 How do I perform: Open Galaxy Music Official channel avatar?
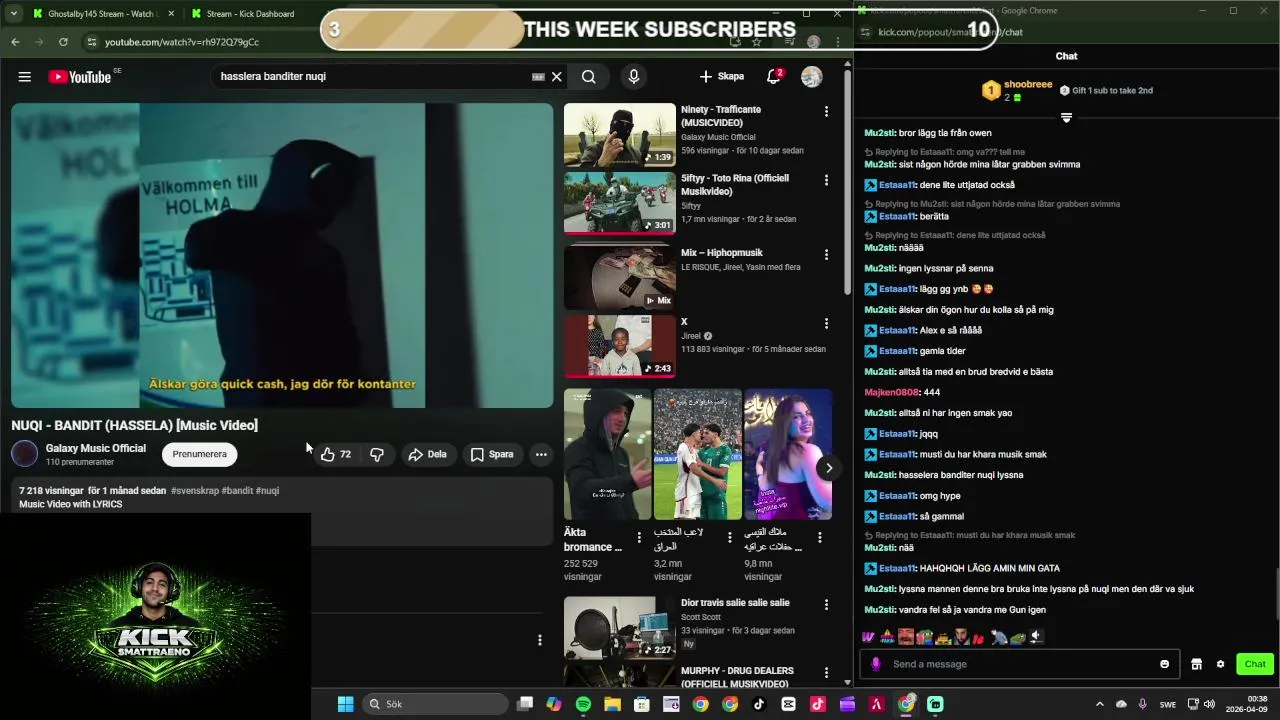(x=25, y=454)
